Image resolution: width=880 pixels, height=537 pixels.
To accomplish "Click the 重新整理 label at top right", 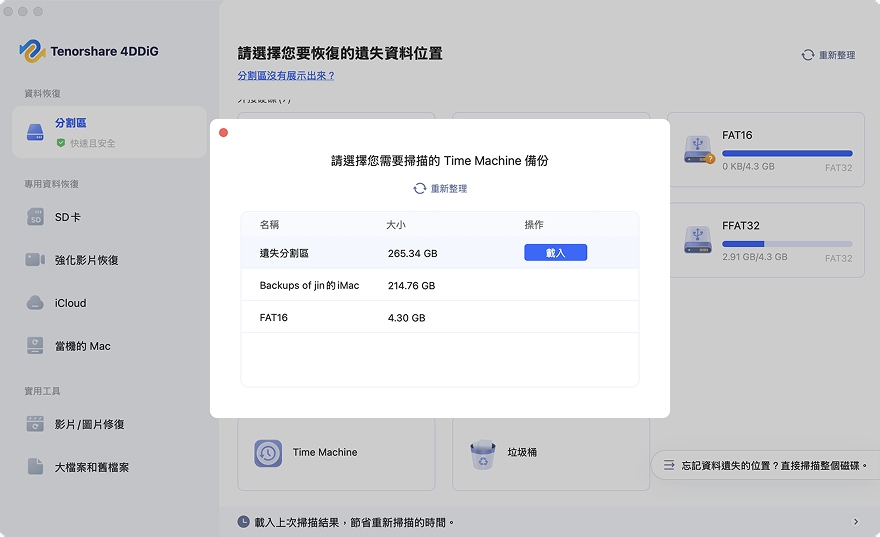I will pyautogui.click(x=837, y=55).
